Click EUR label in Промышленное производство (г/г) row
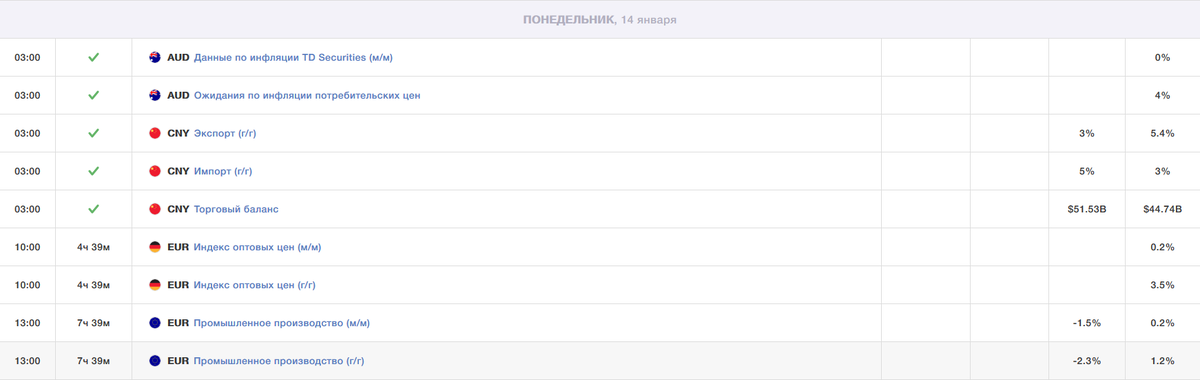1200x380 pixels. click(178, 362)
